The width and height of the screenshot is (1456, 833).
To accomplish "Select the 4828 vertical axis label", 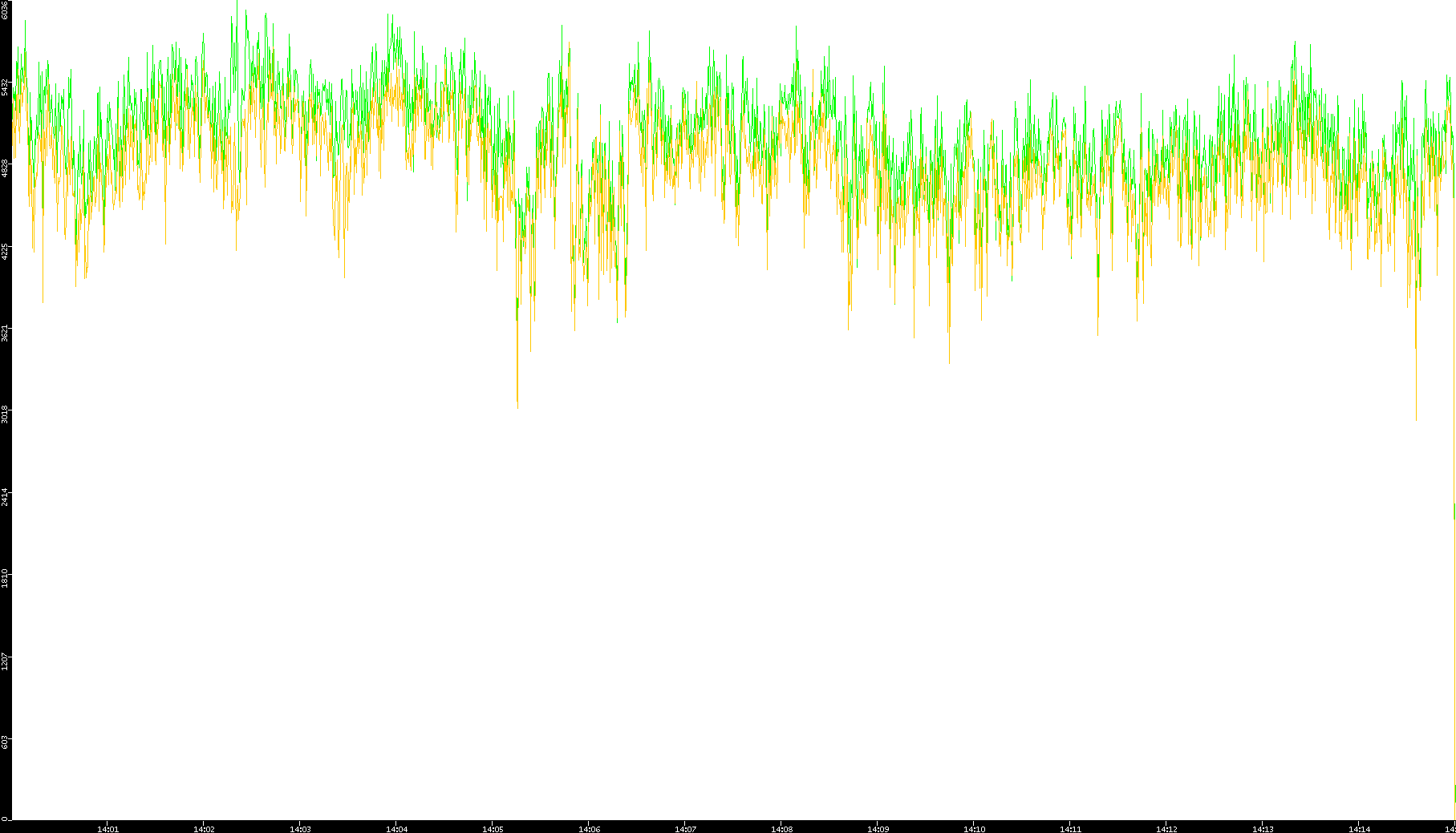I will tap(6, 168).
